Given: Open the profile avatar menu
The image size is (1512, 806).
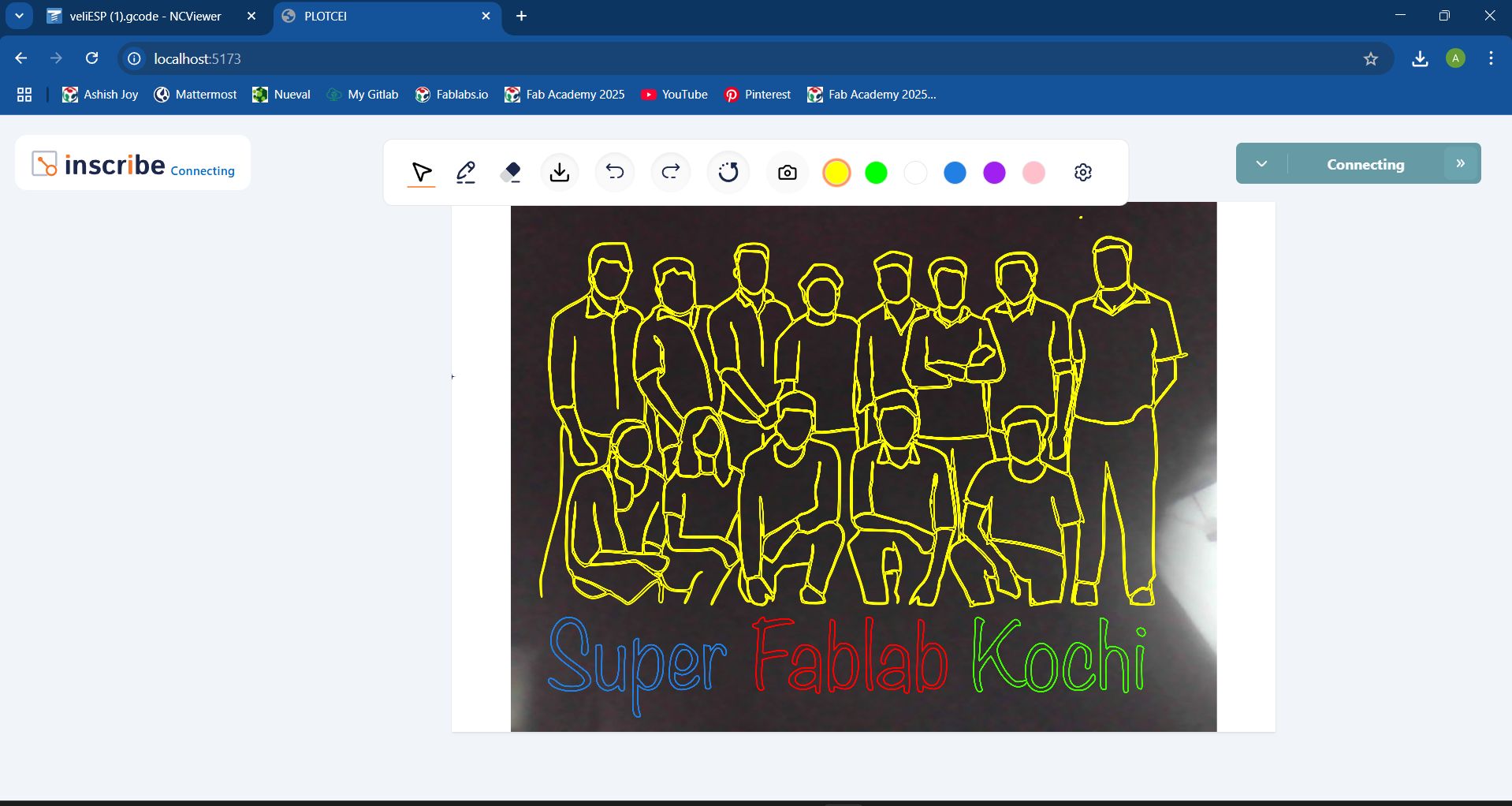Looking at the screenshot, I should [1456, 58].
